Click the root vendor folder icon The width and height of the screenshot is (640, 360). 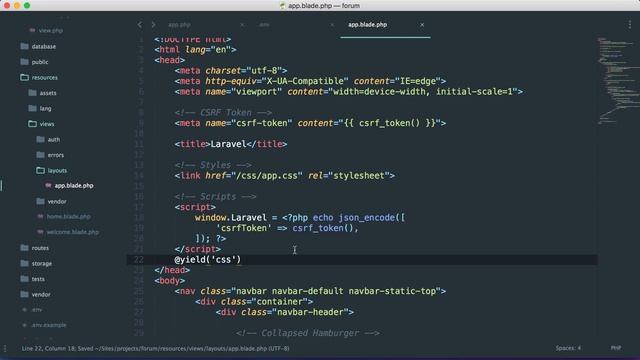coord(24,294)
